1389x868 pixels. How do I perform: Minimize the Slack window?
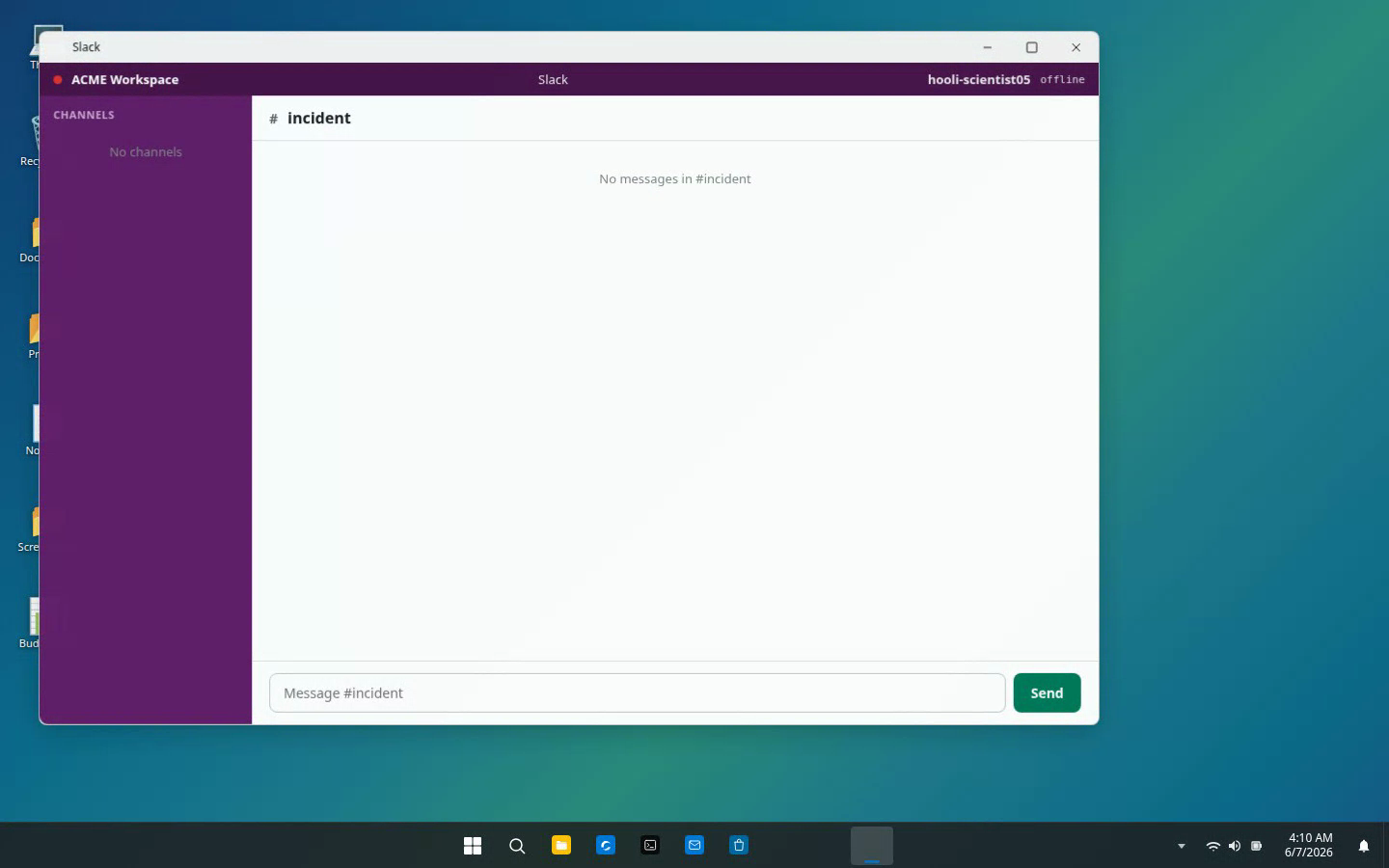point(987,47)
